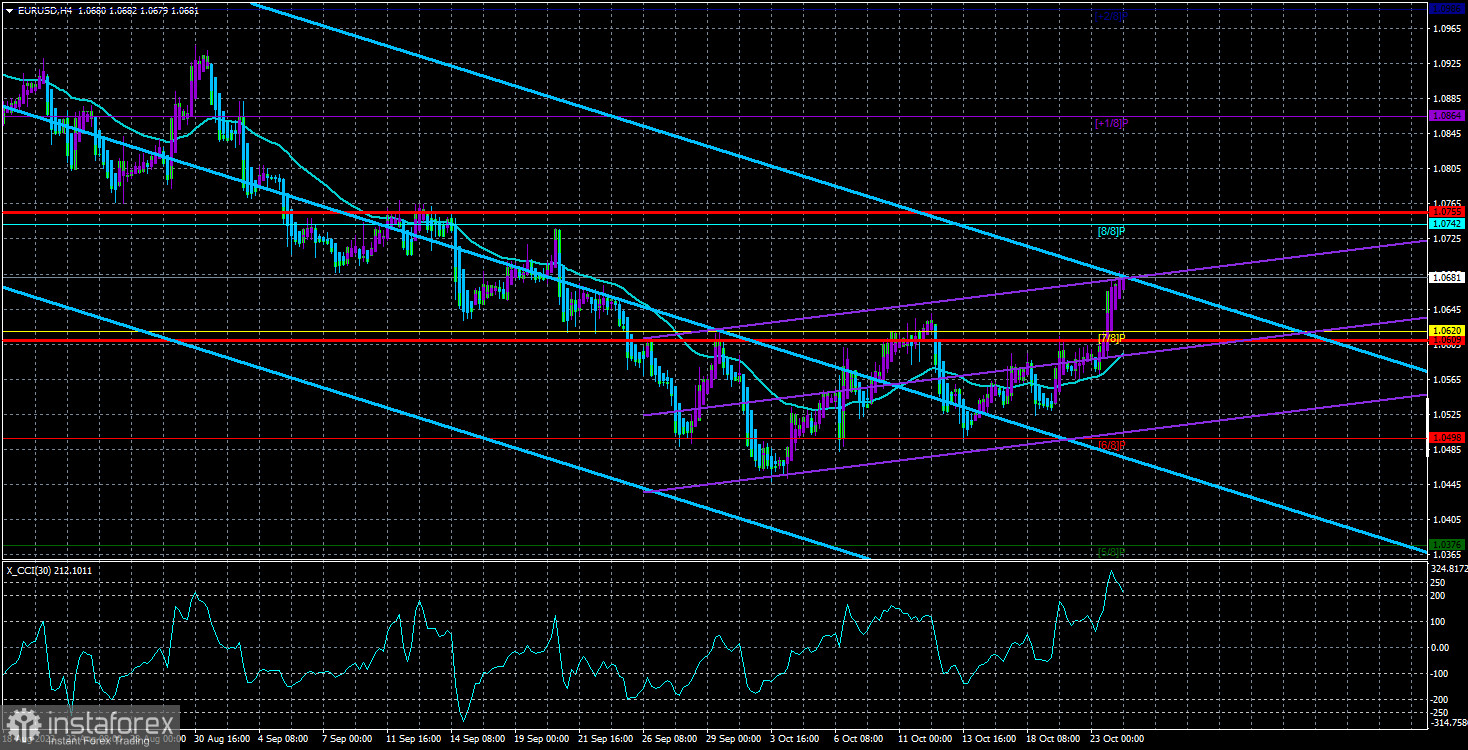Screen dimensions: 1468x750
Task: Click the current price tag 1.0681
Action: (1447, 277)
